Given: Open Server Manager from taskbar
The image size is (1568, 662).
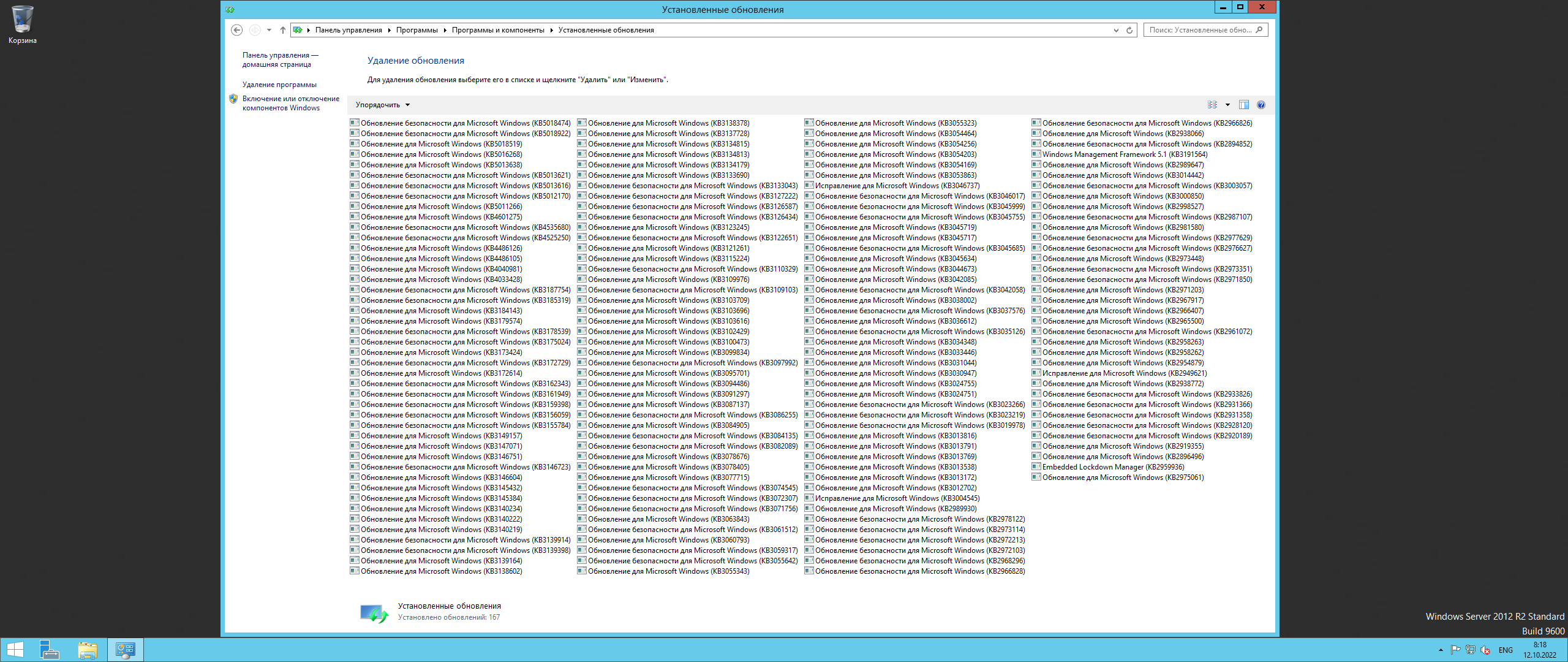Looking at the screenshot, I should point(49,650).
